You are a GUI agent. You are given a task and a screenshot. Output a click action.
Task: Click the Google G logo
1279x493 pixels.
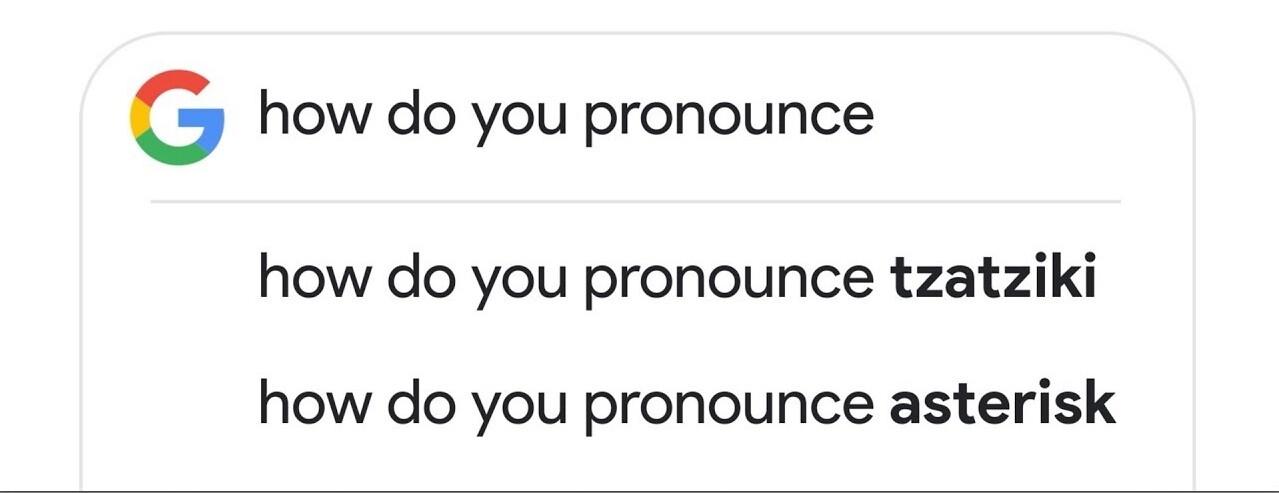[x=177, y=117]
